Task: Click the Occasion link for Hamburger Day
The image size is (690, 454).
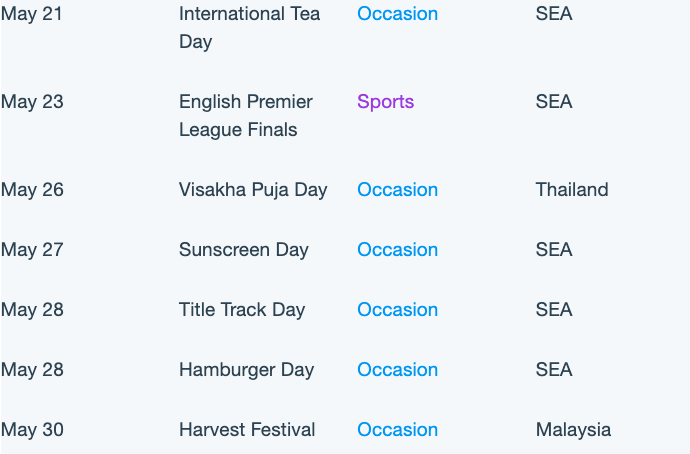Action: pyautogui.click(x=397, y=370)
